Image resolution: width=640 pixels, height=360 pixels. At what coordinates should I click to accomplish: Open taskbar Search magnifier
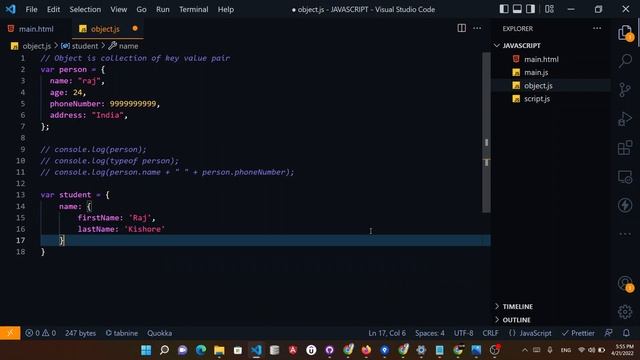pos(164,350)
